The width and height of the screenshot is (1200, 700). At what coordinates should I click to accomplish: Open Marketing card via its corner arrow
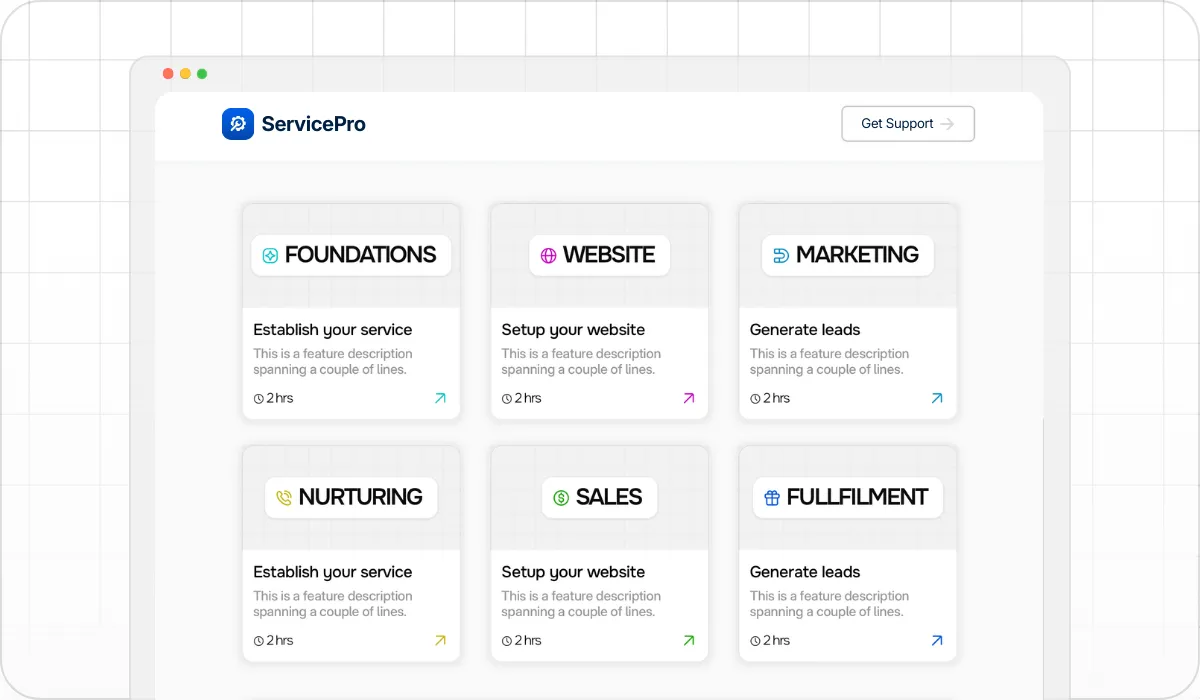937,398
